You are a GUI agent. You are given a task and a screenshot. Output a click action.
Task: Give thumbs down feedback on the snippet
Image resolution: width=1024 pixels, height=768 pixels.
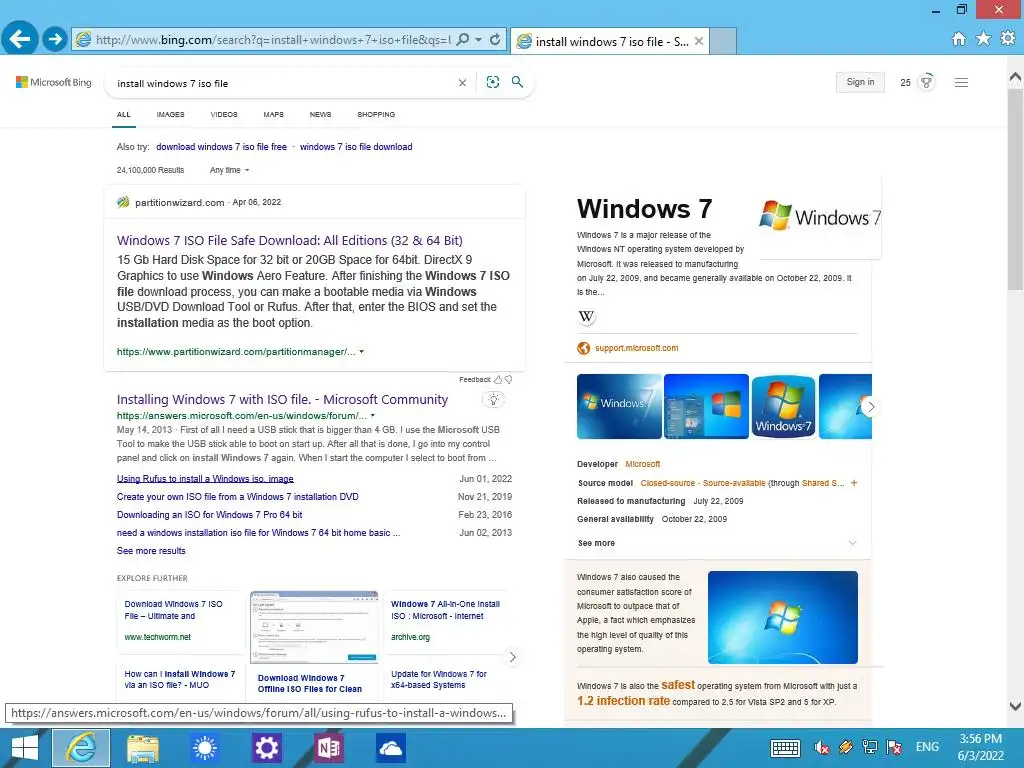(508, 379)
